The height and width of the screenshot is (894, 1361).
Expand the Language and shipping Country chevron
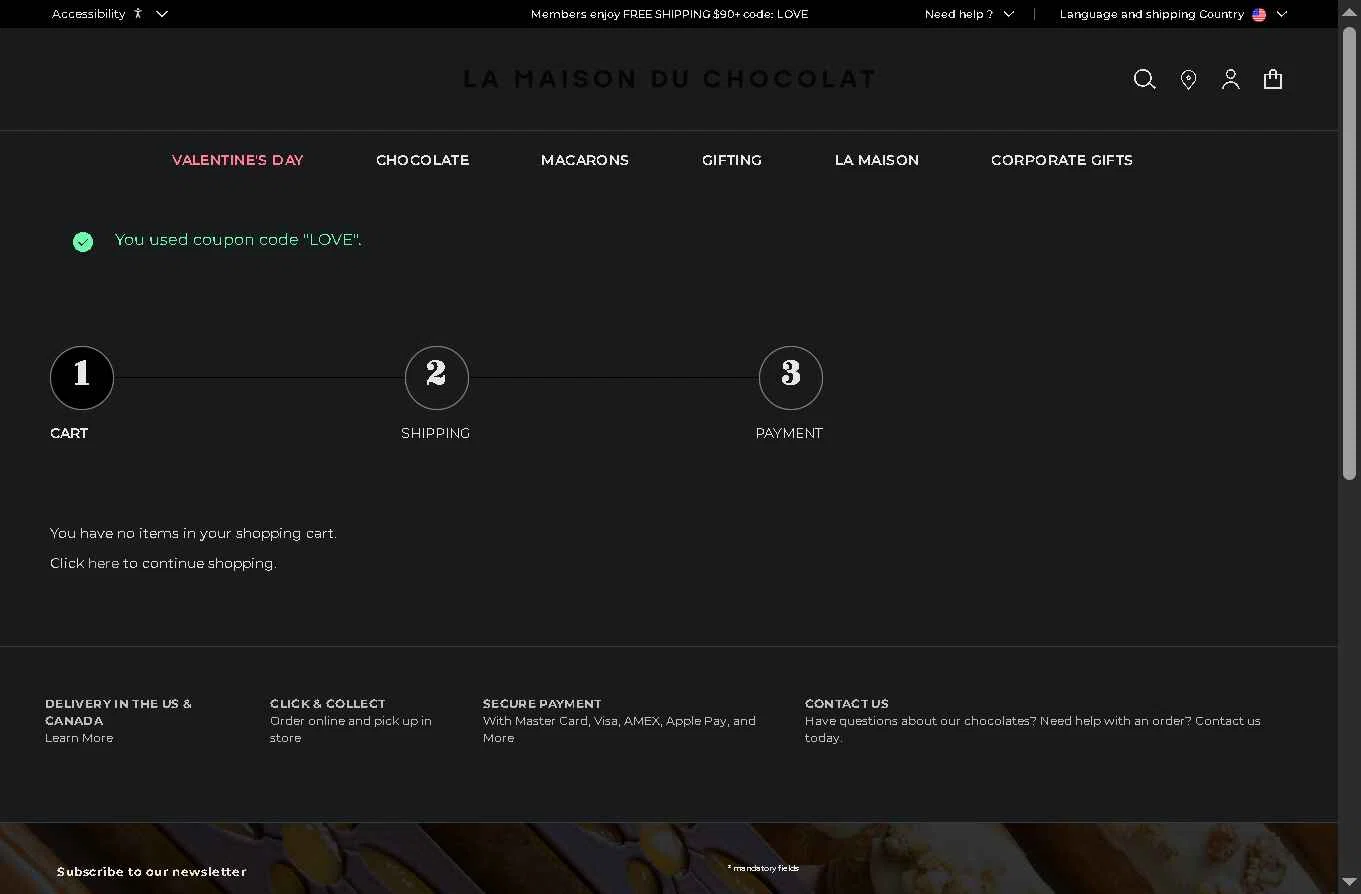pyautogui.click(x=1282, y=14)
